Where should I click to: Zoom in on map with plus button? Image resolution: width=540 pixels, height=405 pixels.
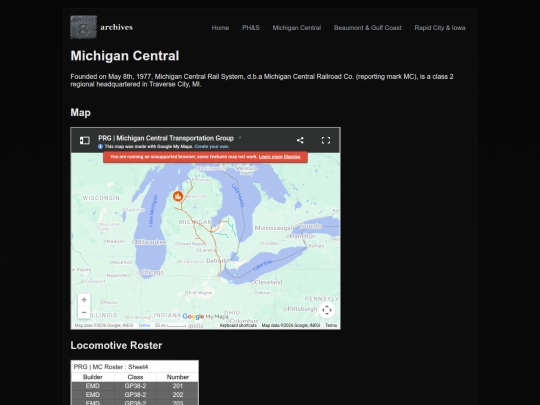84,300
